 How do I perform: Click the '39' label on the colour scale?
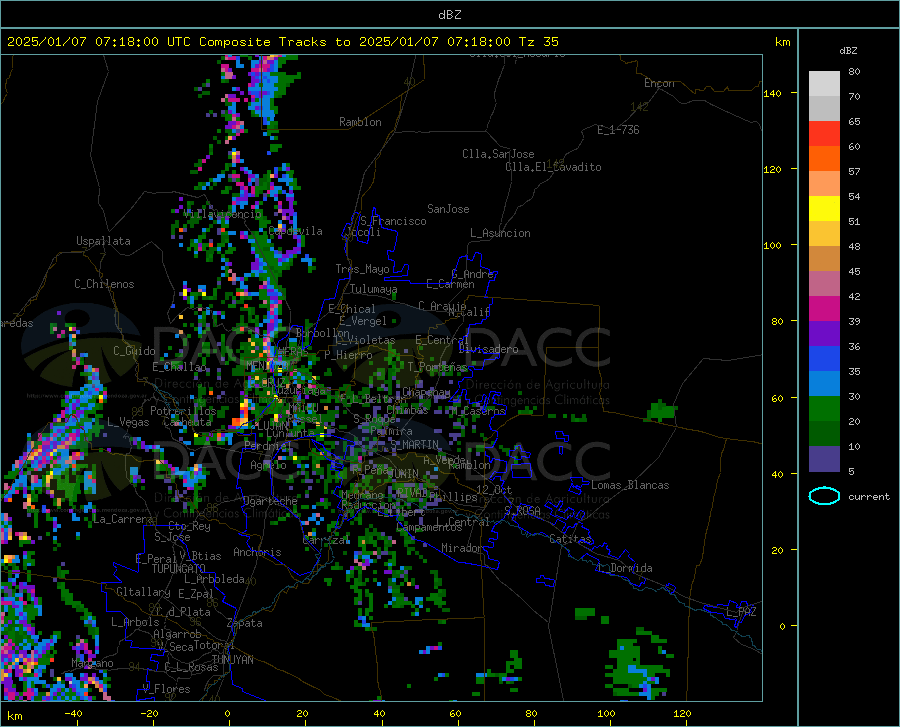click(x=854, y=321)
